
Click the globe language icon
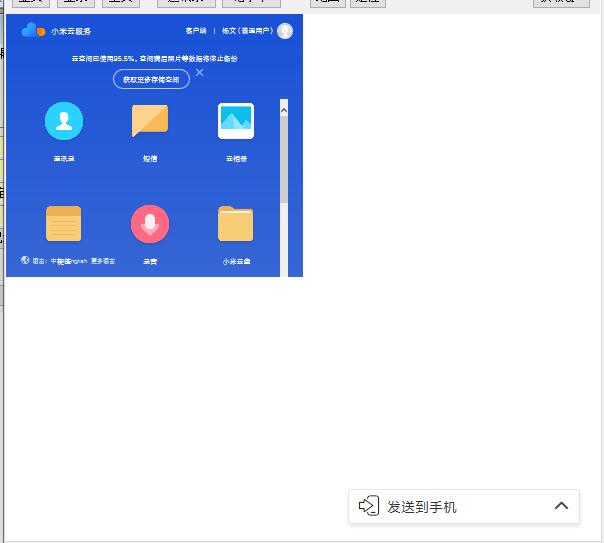pos(25,260)
